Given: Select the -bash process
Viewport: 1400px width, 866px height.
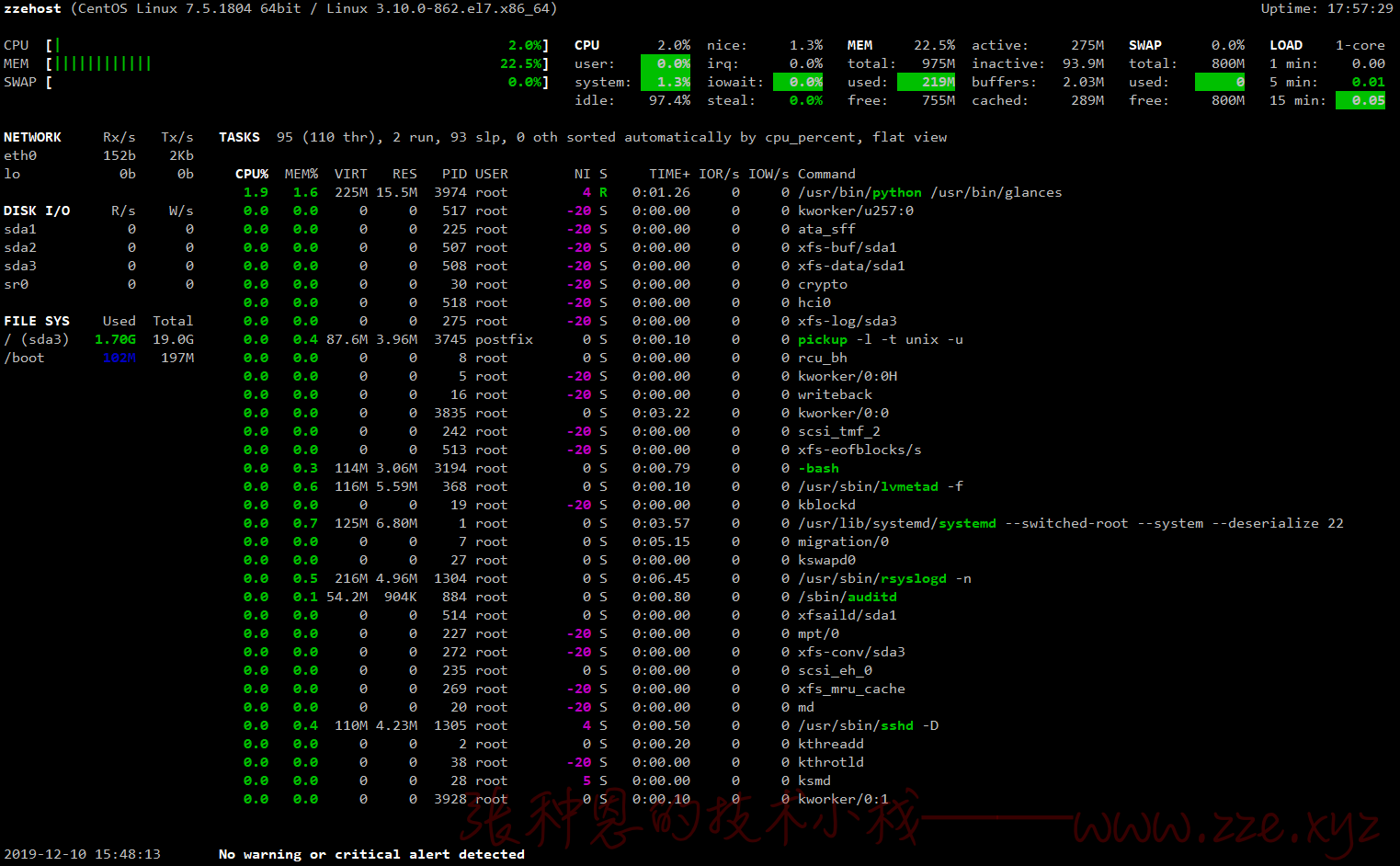Looking at the screenshot, I should pyautogui.click(x=541, y=468).
